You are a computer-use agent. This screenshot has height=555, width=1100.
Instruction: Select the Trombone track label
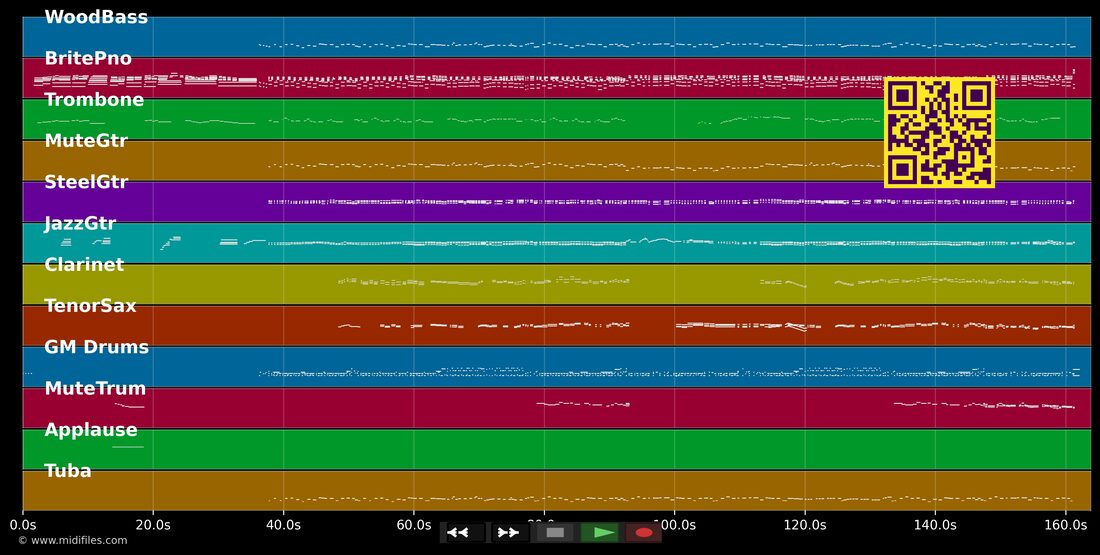click(94, 100)
